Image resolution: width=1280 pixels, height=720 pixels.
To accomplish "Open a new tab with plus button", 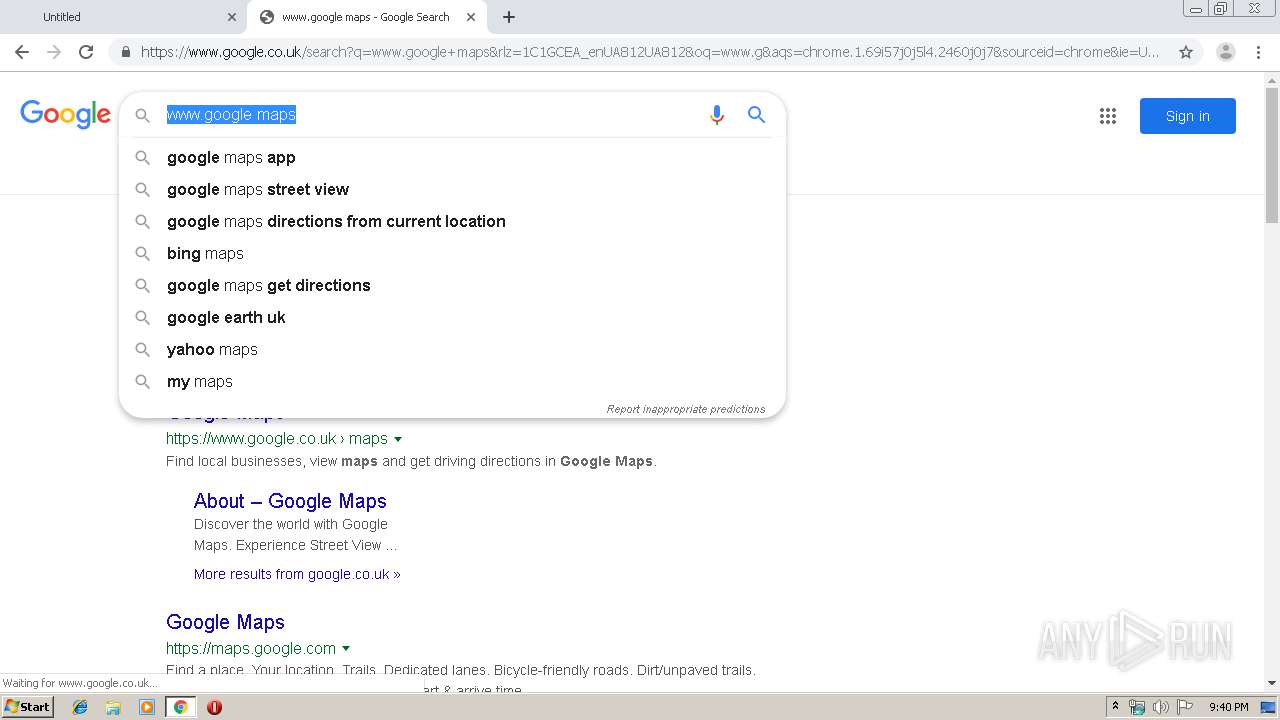I will [508, 17].
